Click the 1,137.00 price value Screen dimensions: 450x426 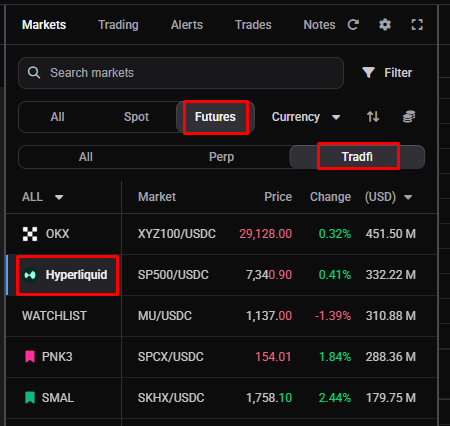point(269,316)
